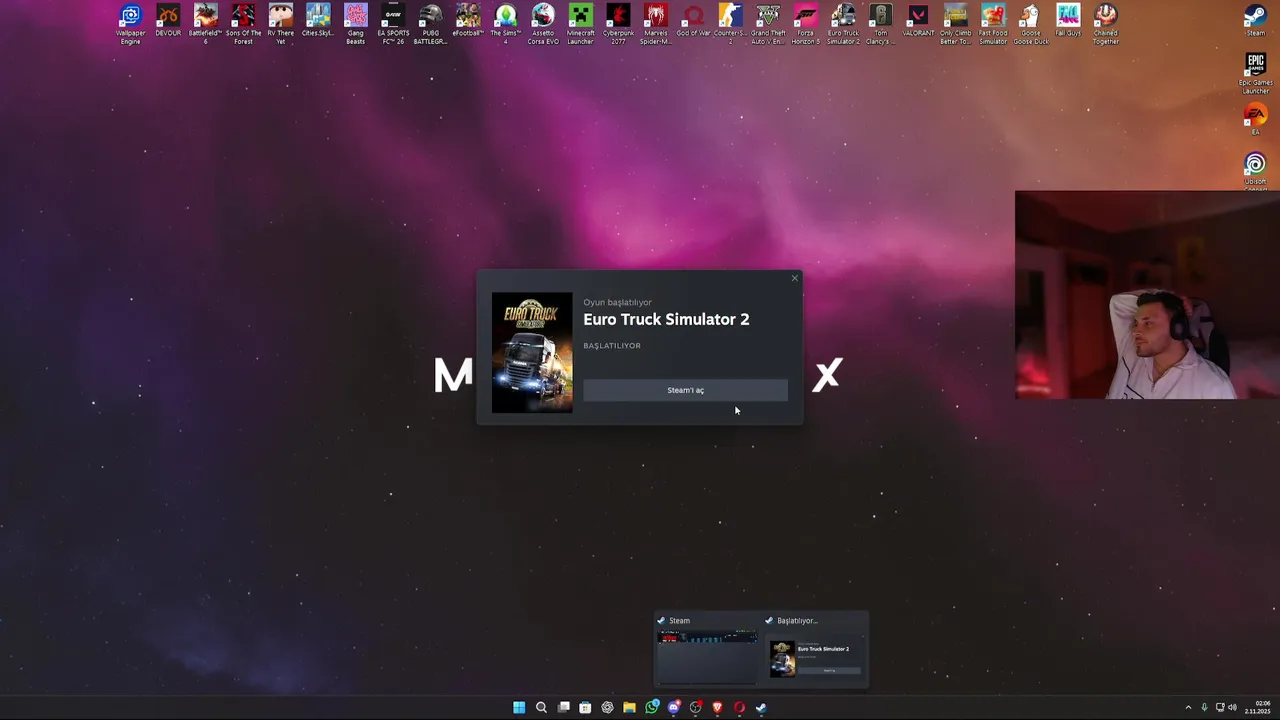
Task: Select the Chained Together desktop shortcut
Action: click(1105, 24)
